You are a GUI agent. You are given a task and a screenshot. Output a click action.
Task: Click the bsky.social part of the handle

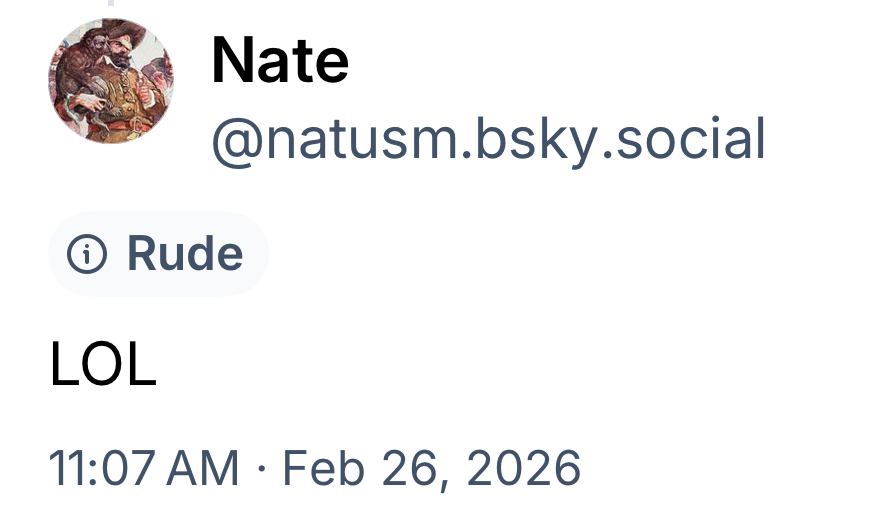(630, 138)
